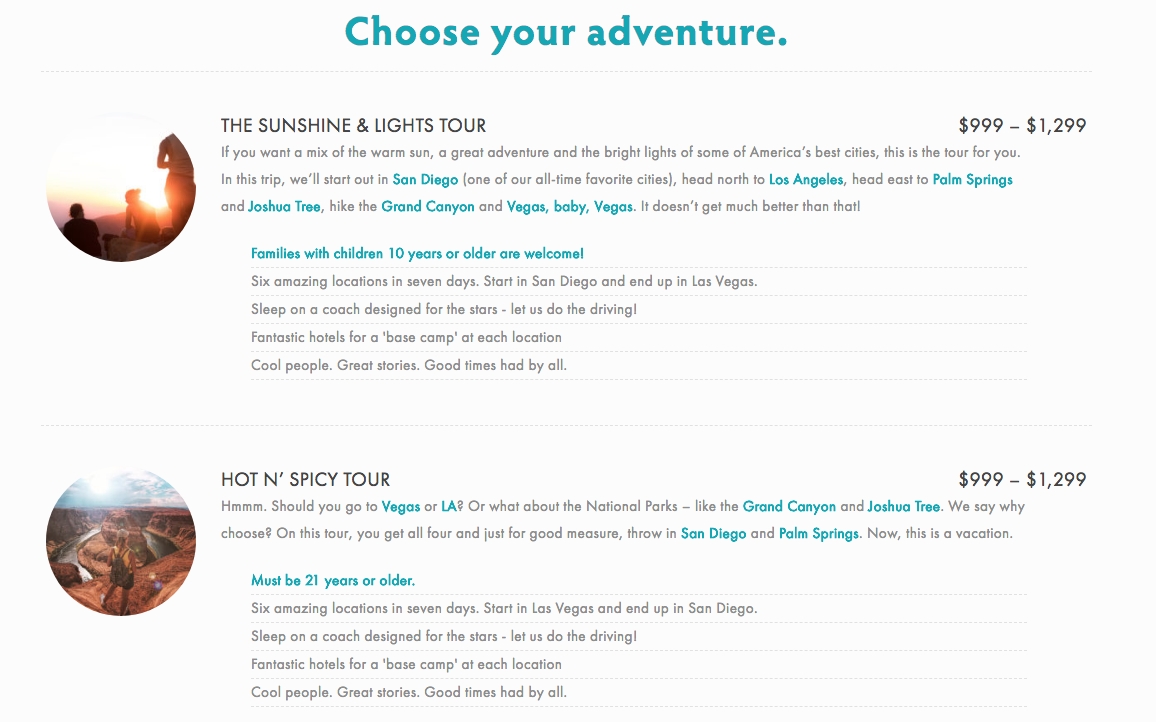This screenshot has width=1156, height=722.
Task: Click the 'Must be 21 years or older' note
Action: coord(333,581)
